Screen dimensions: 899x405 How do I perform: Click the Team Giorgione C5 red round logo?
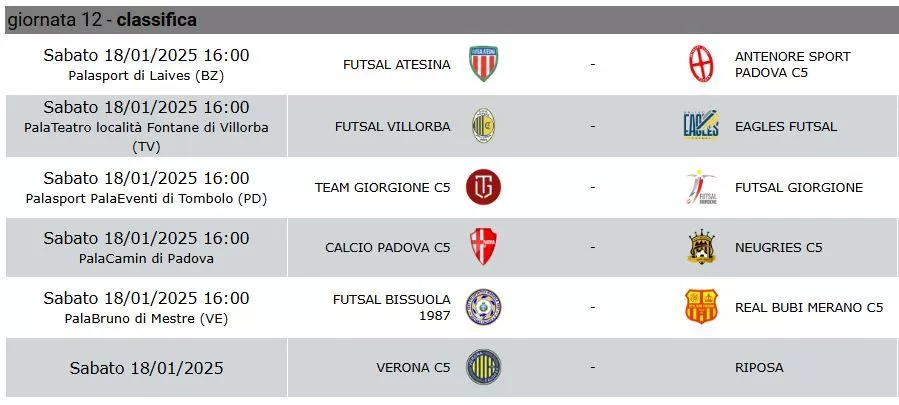pos(483,187)
